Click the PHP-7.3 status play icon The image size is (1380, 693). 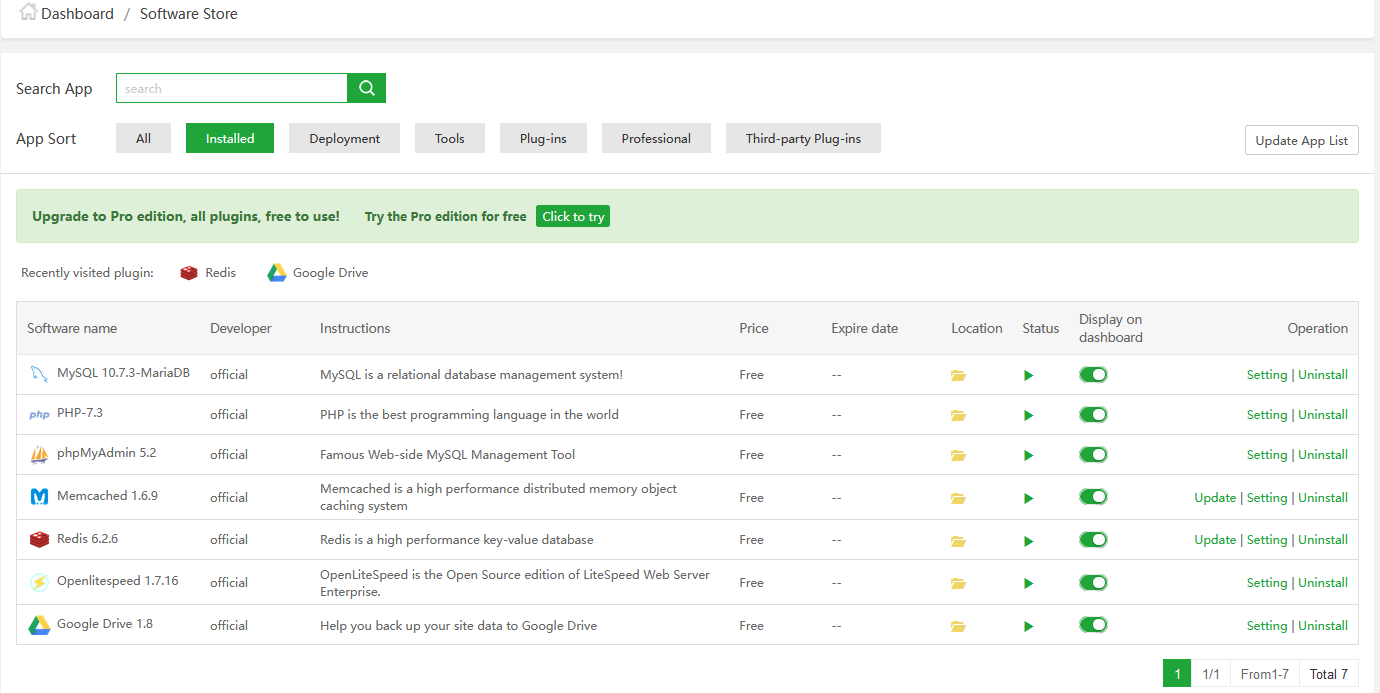pyautogui.click(x=1029, y=415)
